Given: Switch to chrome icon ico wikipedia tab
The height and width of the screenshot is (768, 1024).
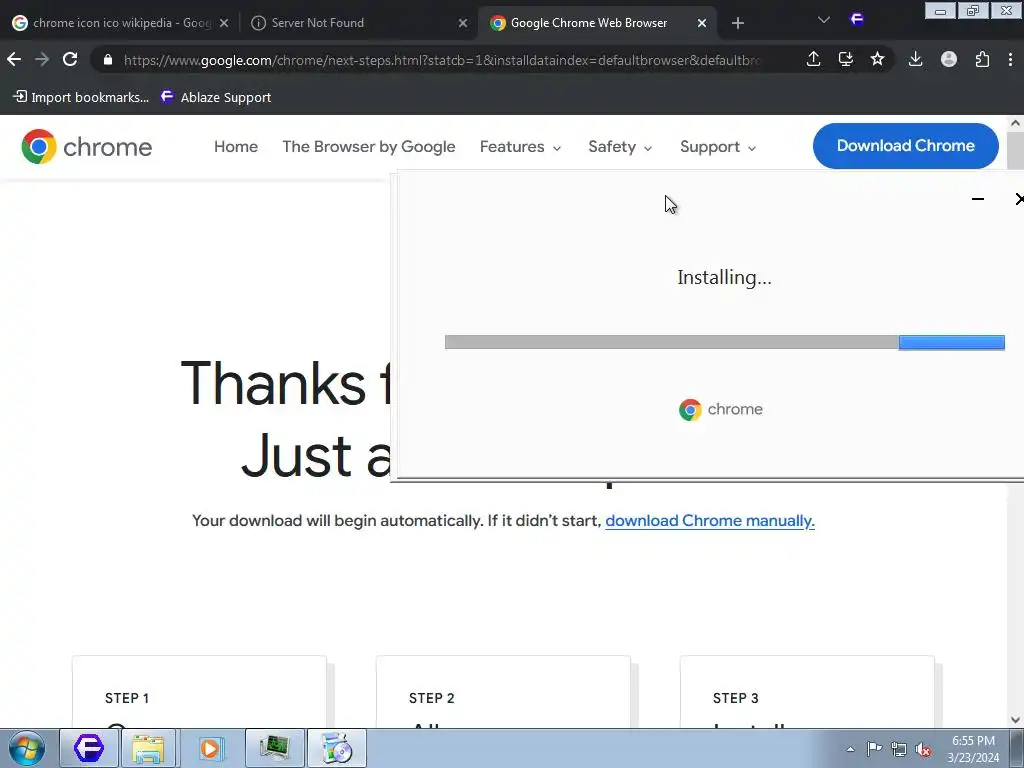Looking at the screenshot, I should (x=121, y=23).
